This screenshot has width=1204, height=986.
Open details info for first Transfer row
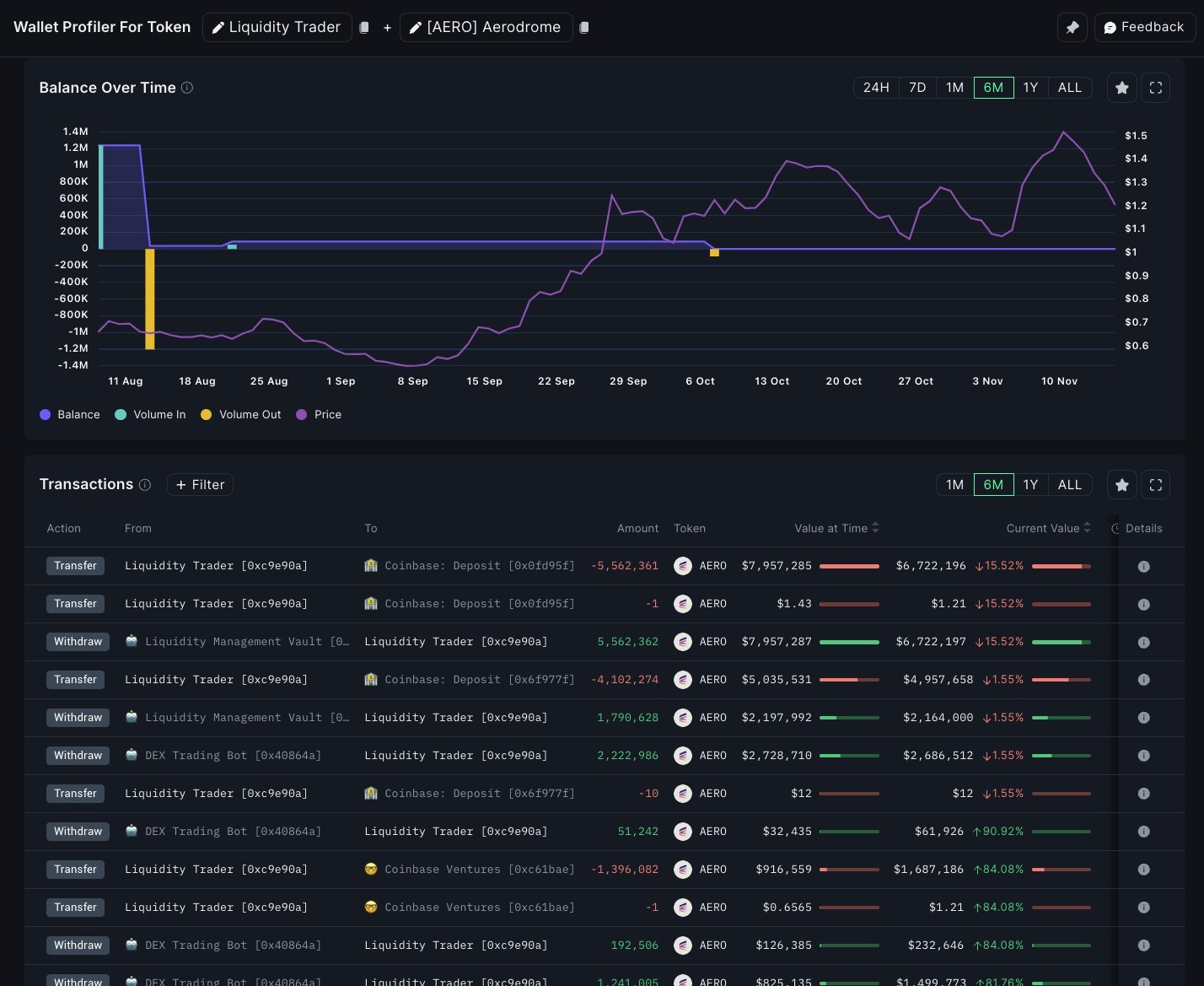(x=1143, y=567)
